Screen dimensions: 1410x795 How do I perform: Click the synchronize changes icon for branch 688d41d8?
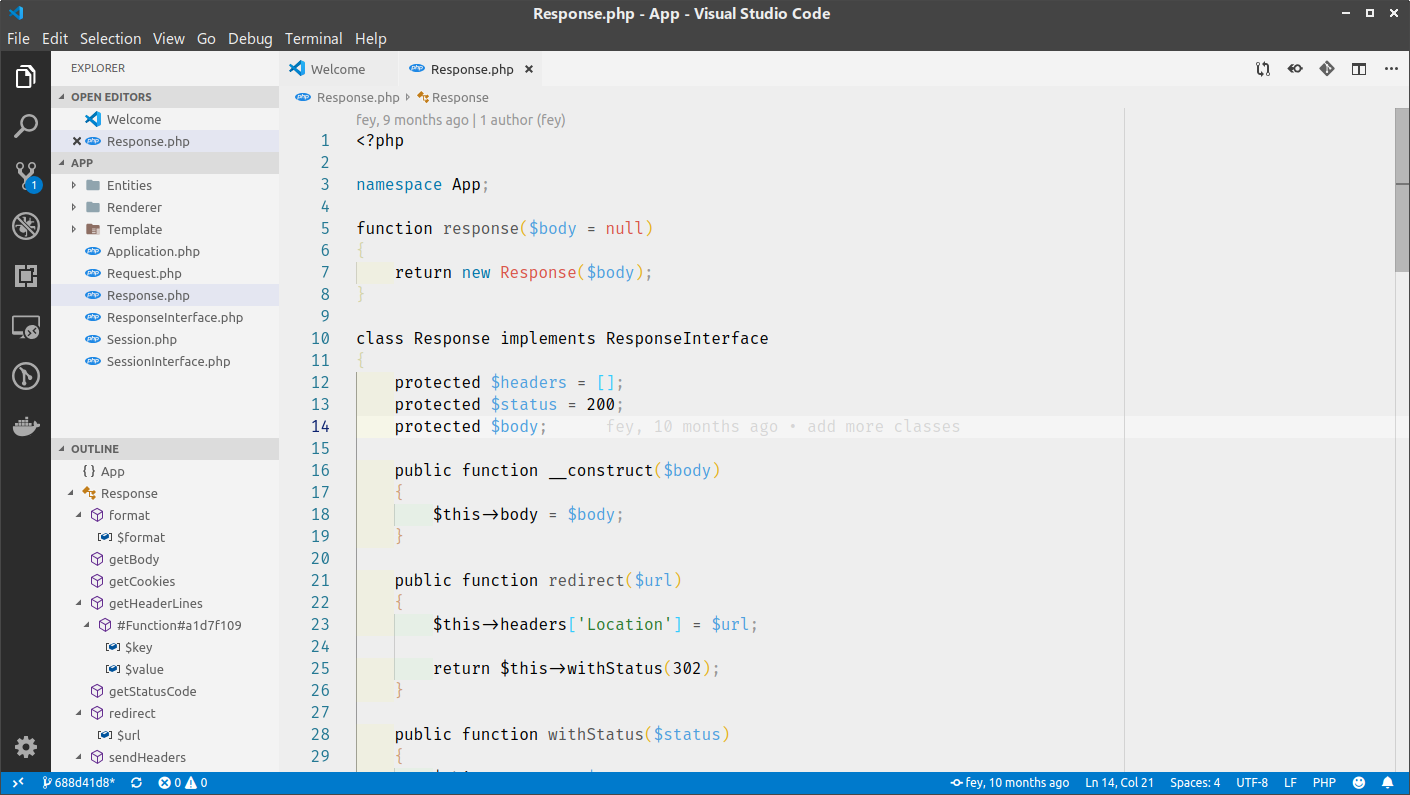(x=136, y=782)
